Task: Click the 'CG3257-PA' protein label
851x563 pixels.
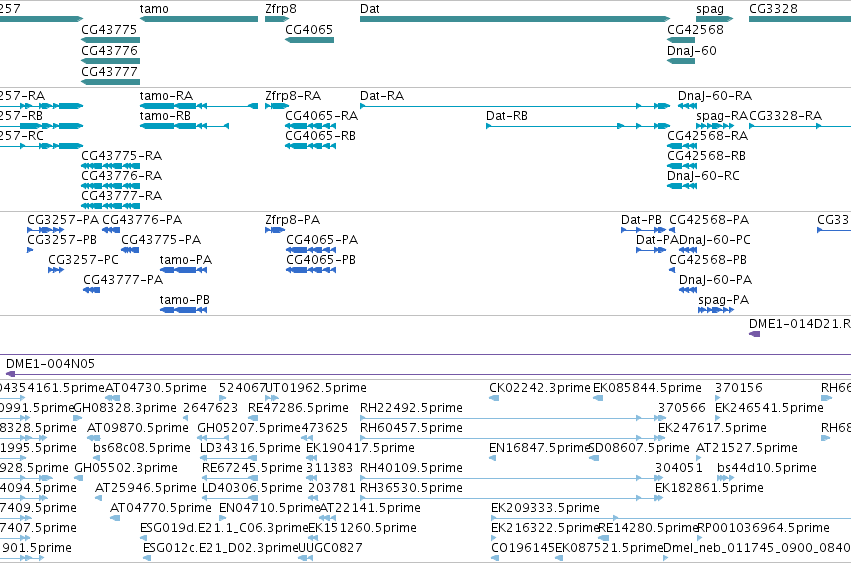Action: (63, 220)
